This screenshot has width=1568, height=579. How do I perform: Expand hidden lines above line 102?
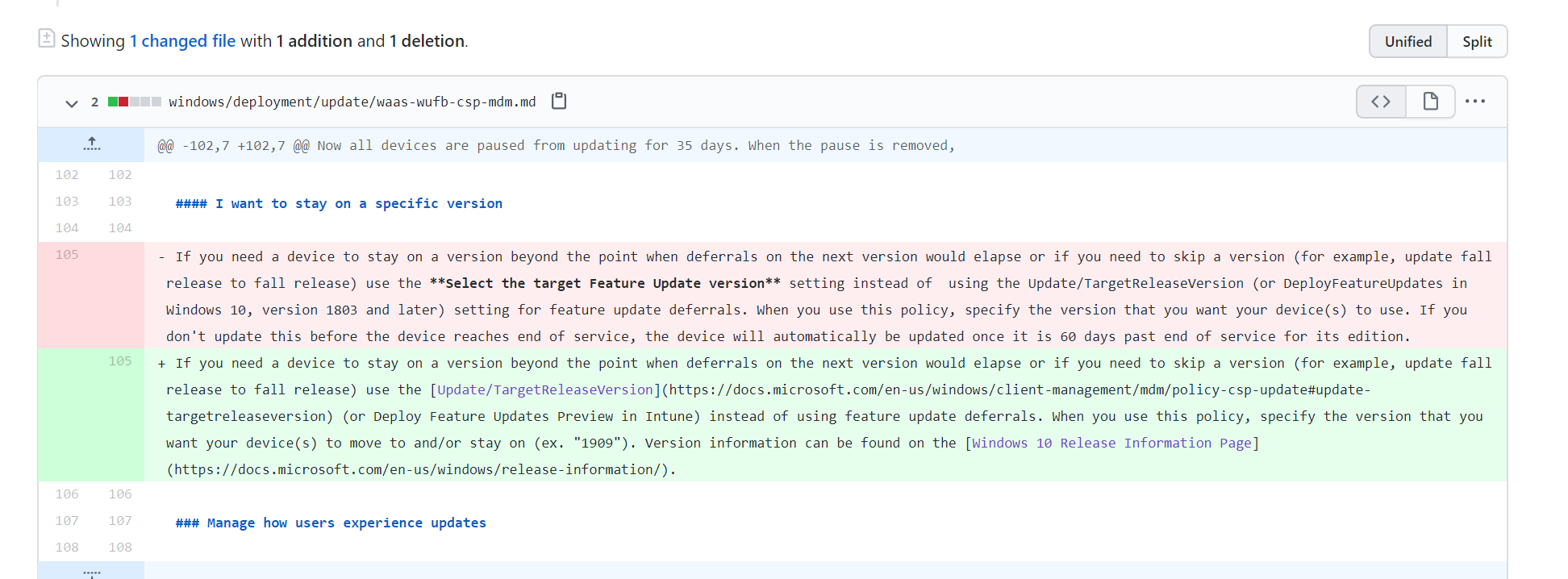point(91,145)
